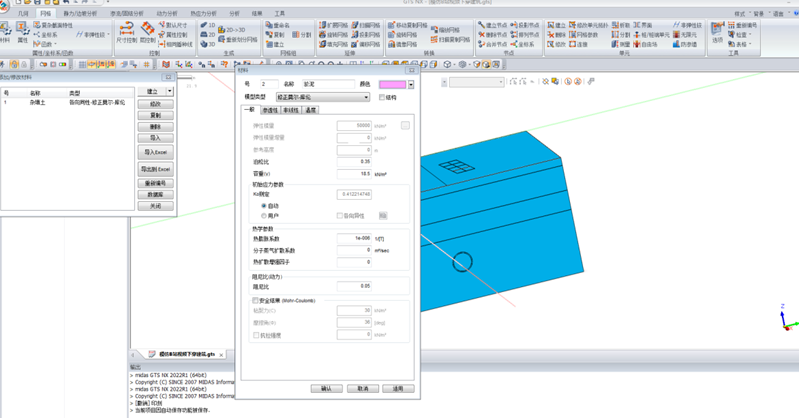This screenshot has width=799, height=418.
Task: Open Size Control (尺寸控制) mesh tool
Action: click(126, 32)
